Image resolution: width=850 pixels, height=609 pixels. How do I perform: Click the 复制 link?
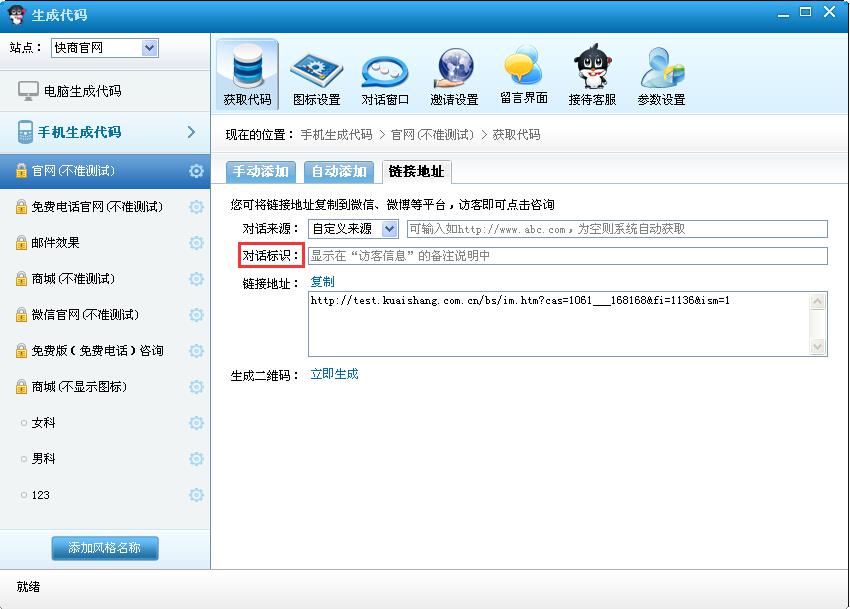pyautogui.click(x=322, y=282)
